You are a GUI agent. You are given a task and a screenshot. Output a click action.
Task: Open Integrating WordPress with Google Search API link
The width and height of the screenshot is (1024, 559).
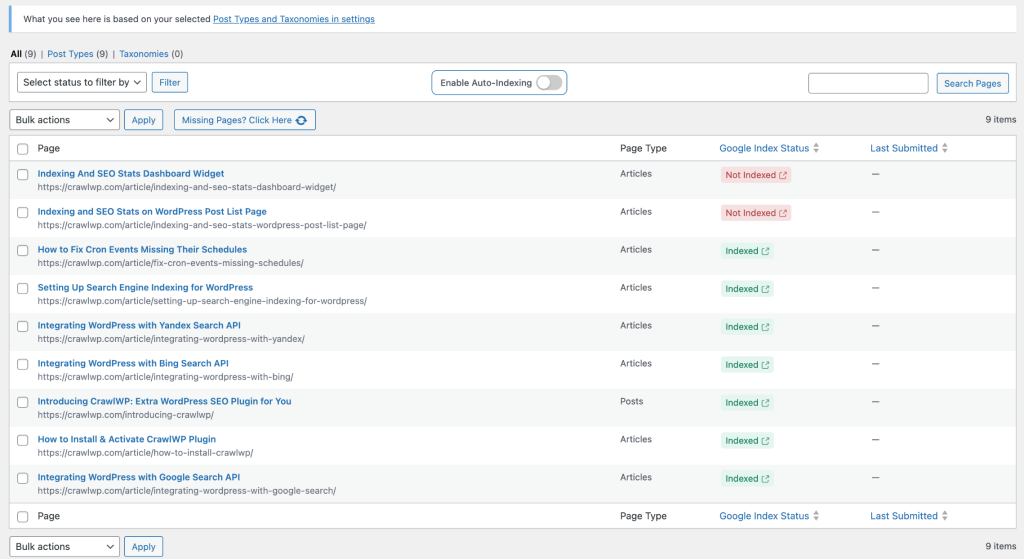pos(138,477)
